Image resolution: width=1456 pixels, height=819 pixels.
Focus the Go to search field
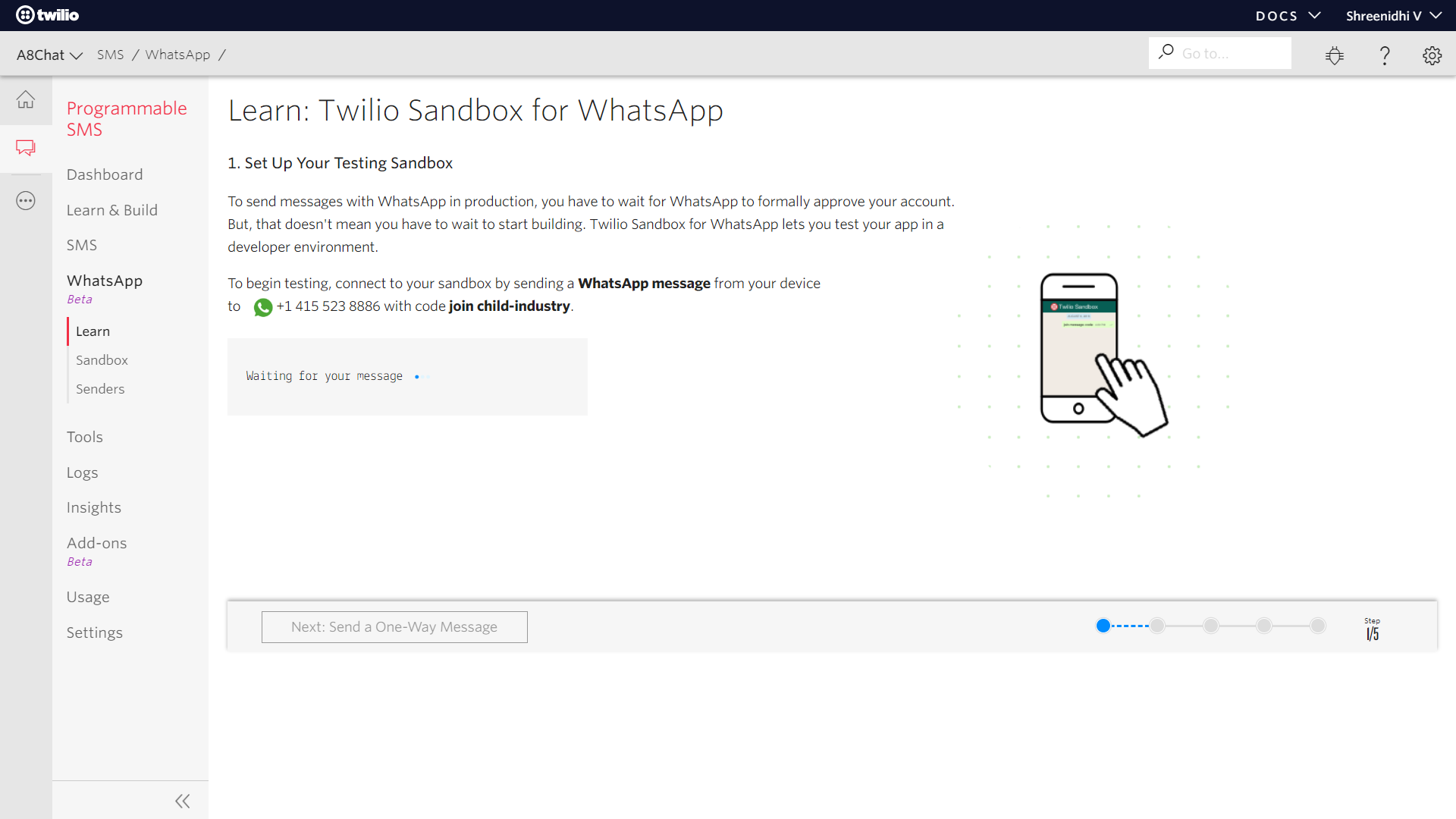click(x=1220, y=53)
